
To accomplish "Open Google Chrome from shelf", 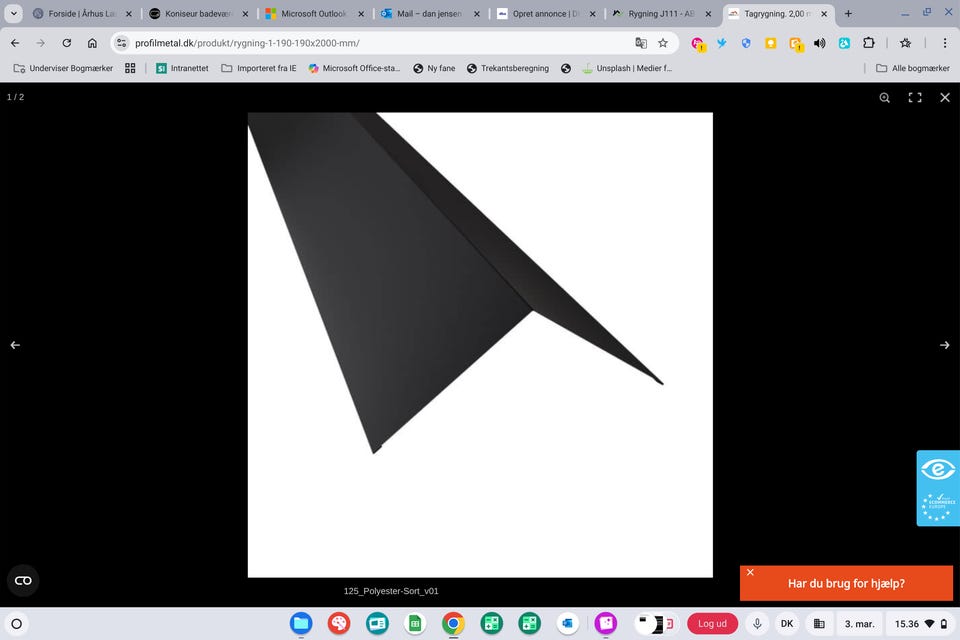I will (453, 623).
